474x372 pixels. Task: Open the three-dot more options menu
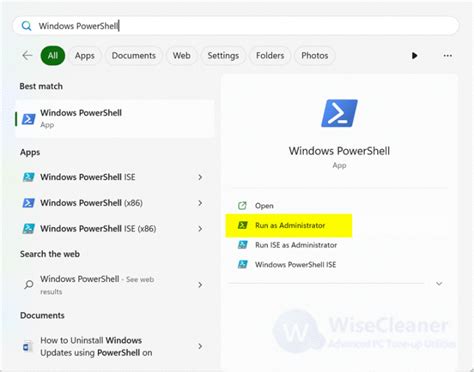(x=448, y=56)
